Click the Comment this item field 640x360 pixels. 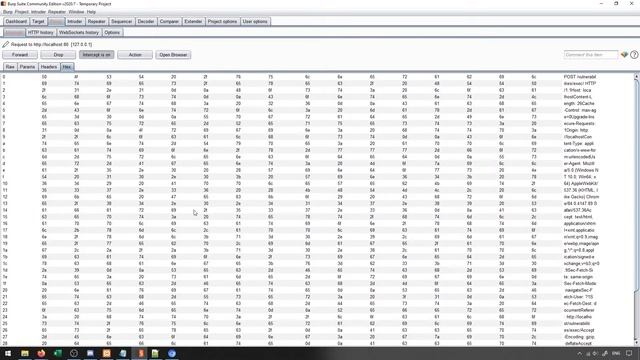click(x=591, y=55)
